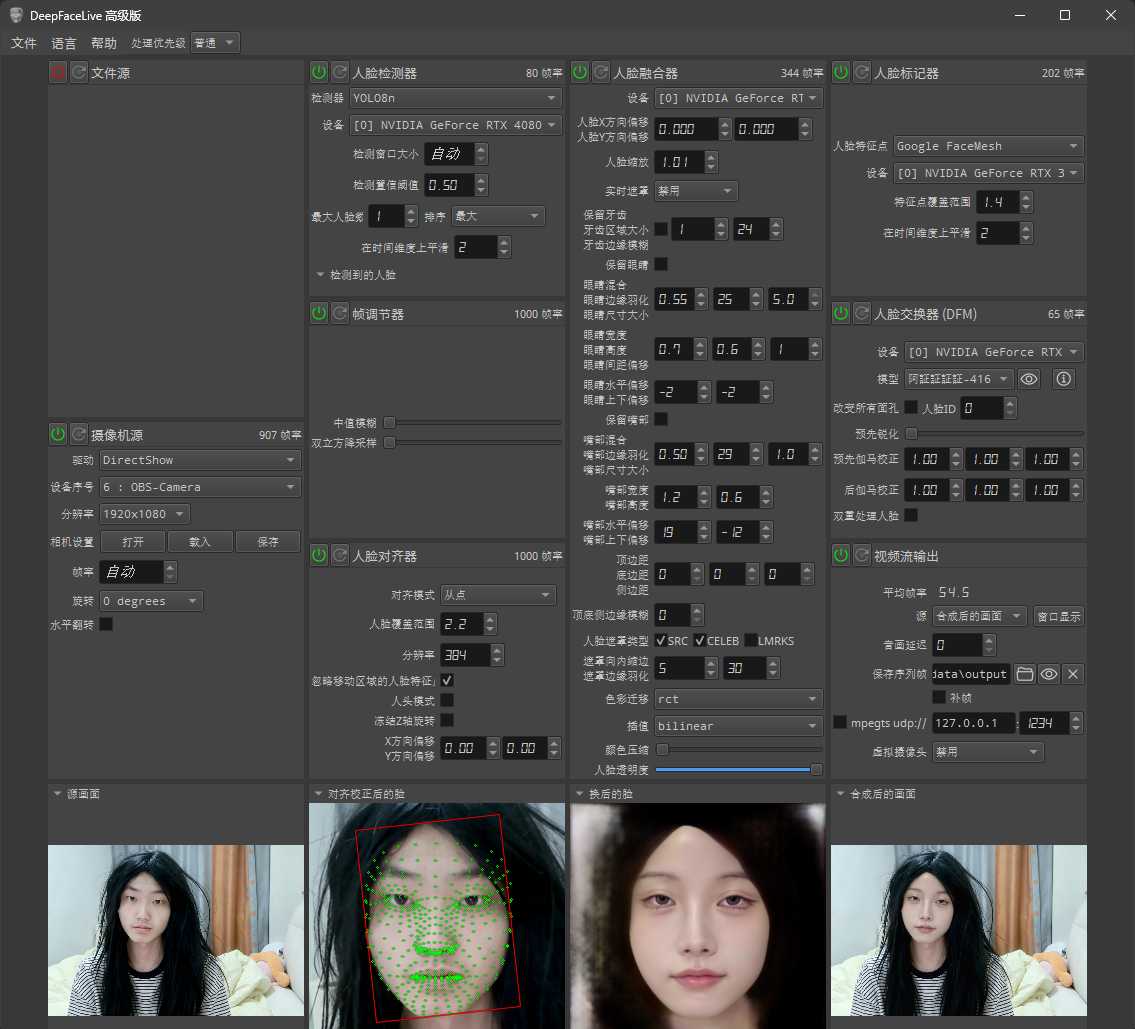Click the 窗口显示 button
The image size is (1135, 1029).
(x=1058, y=616)
